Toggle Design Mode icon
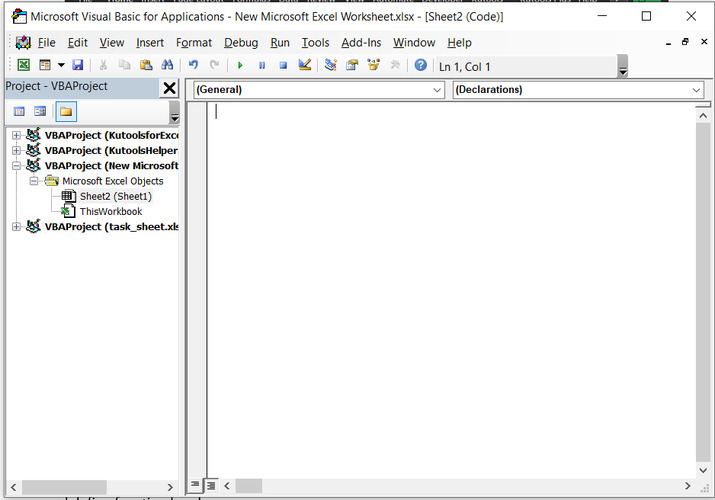Viewport: 715px width, 500px height. (305, 65)
